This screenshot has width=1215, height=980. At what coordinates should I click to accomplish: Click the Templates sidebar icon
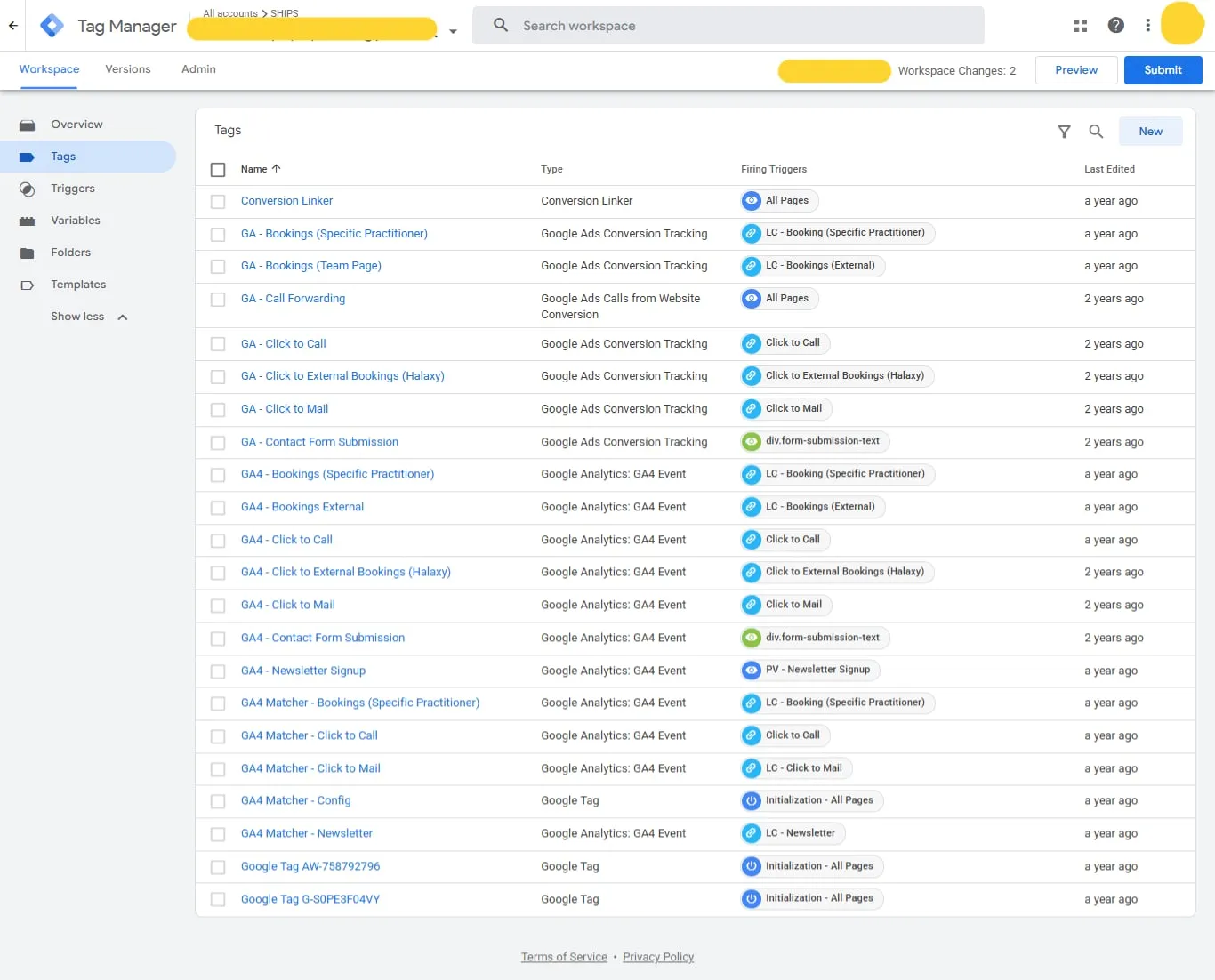point(28,285)
